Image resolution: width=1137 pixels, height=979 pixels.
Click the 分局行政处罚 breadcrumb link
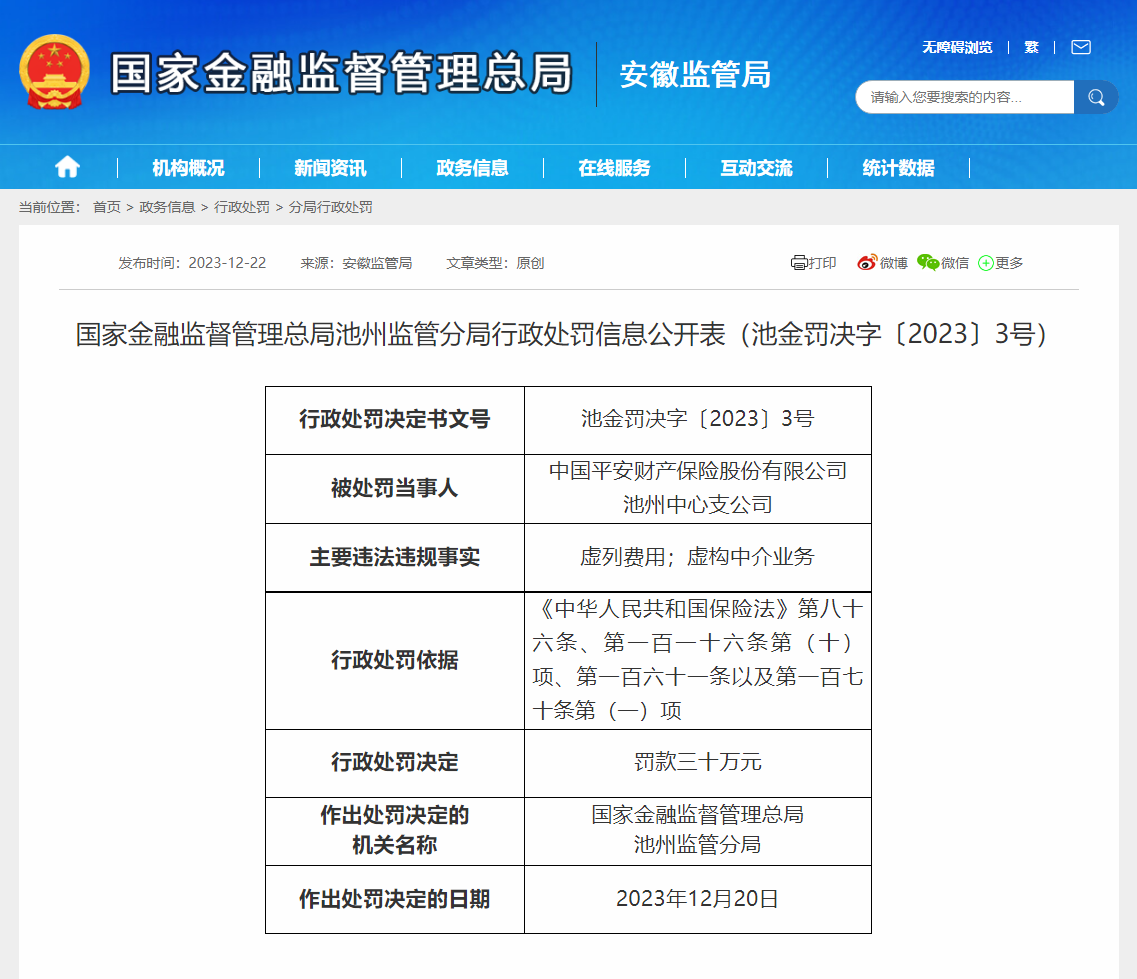tap(331, 207)
